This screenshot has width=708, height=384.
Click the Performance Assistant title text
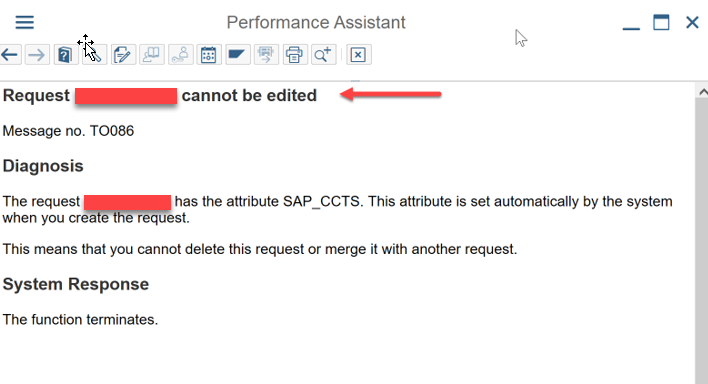pos(316,22)
